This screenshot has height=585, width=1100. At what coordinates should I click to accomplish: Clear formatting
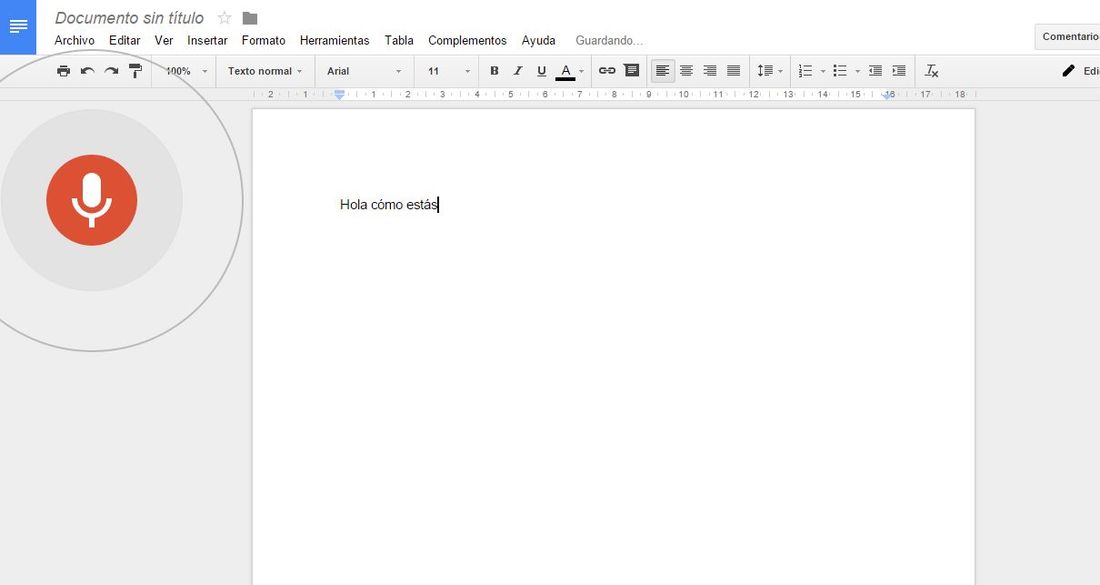click(932, 71)
